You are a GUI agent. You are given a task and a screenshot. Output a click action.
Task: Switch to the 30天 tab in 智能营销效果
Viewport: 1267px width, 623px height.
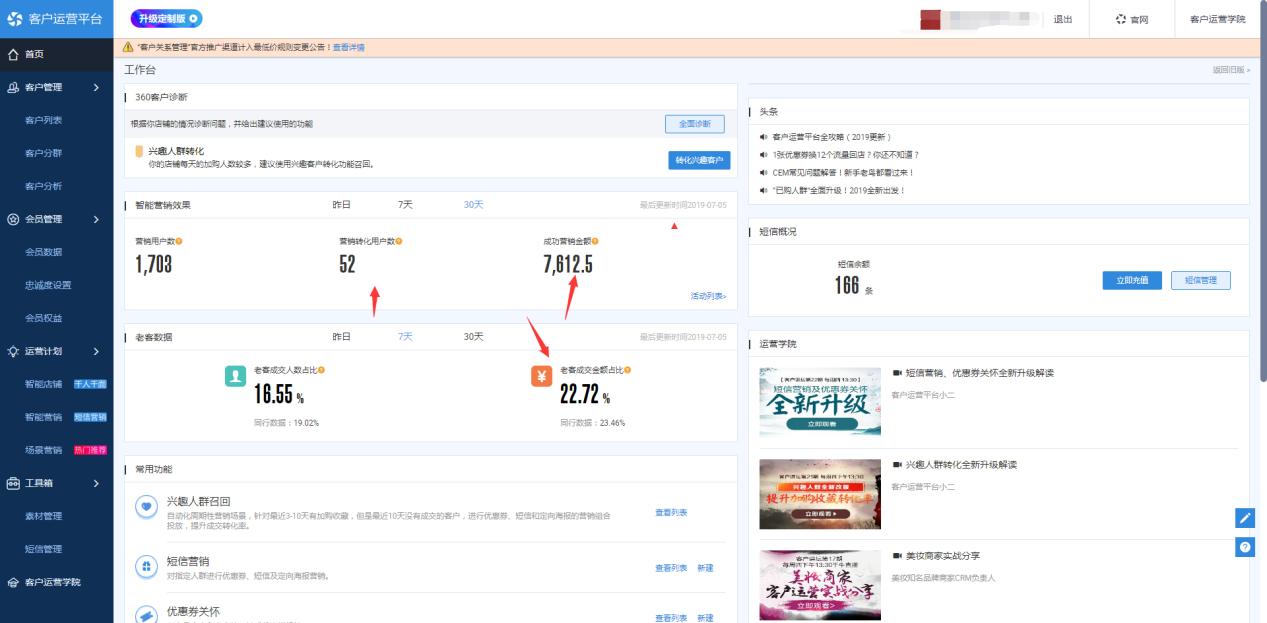[x=472, y=204]
